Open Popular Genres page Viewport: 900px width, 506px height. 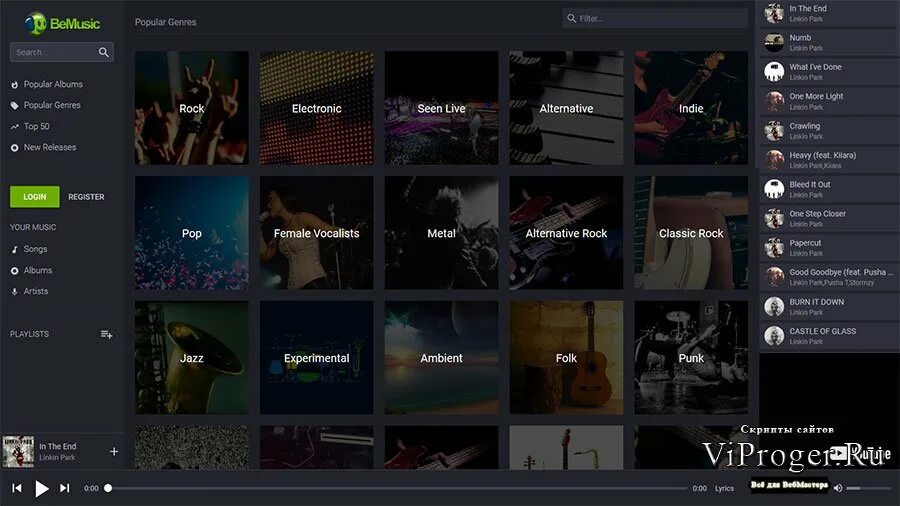(52, 106)
